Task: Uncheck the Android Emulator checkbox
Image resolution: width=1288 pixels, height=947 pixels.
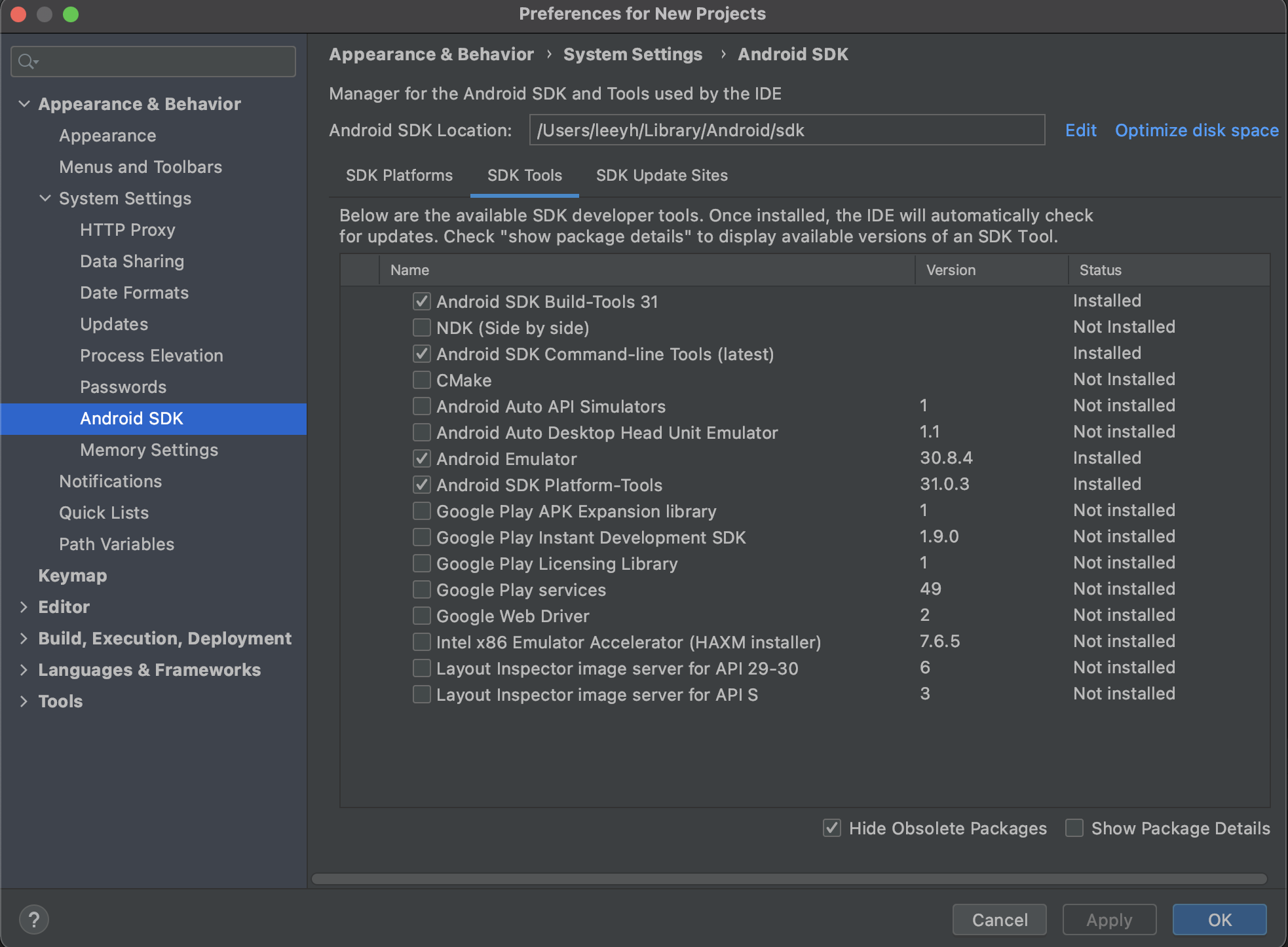Action: [x=422, y=458]
